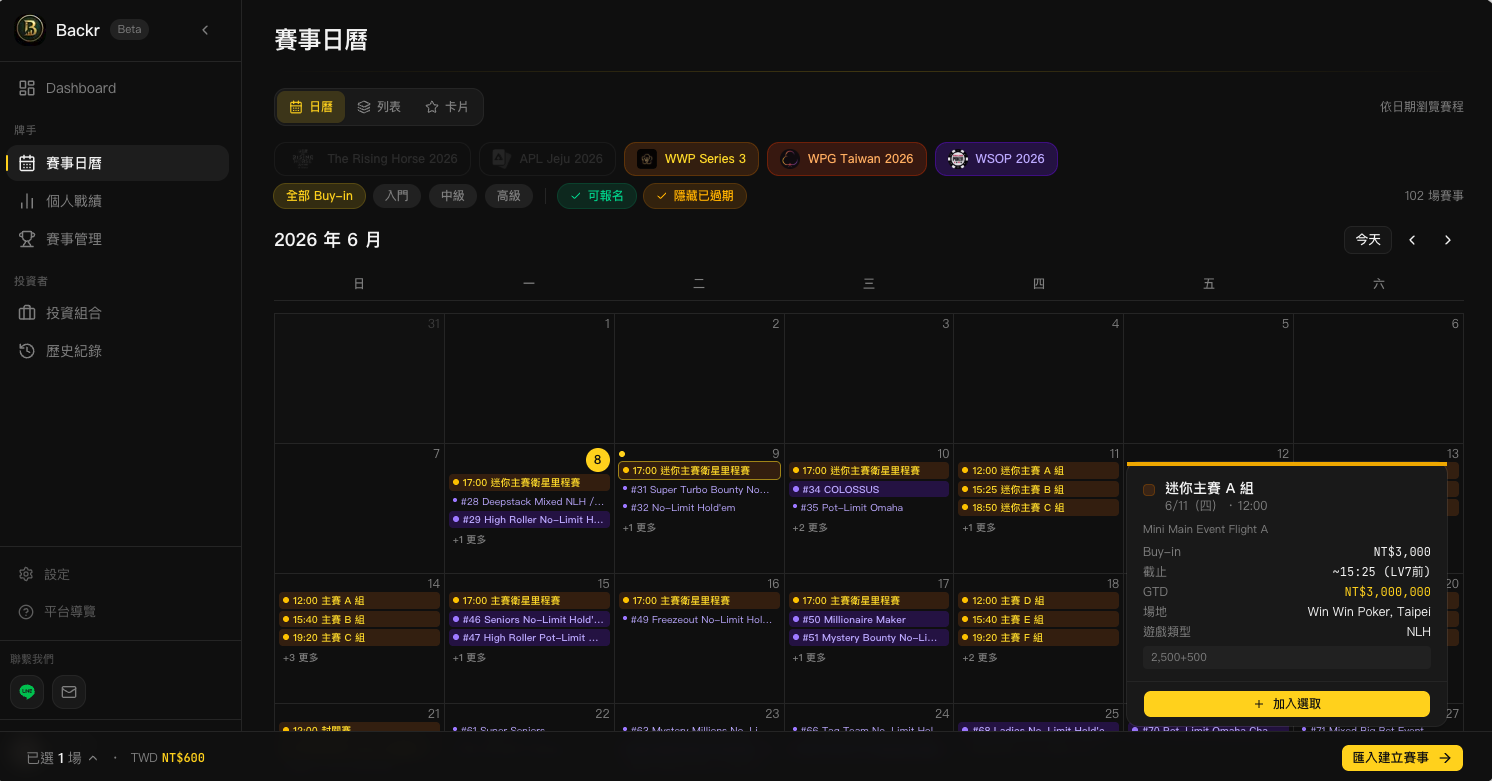
Task: Click the trophy icon for 賽事管理
Action: click(27, 239)
